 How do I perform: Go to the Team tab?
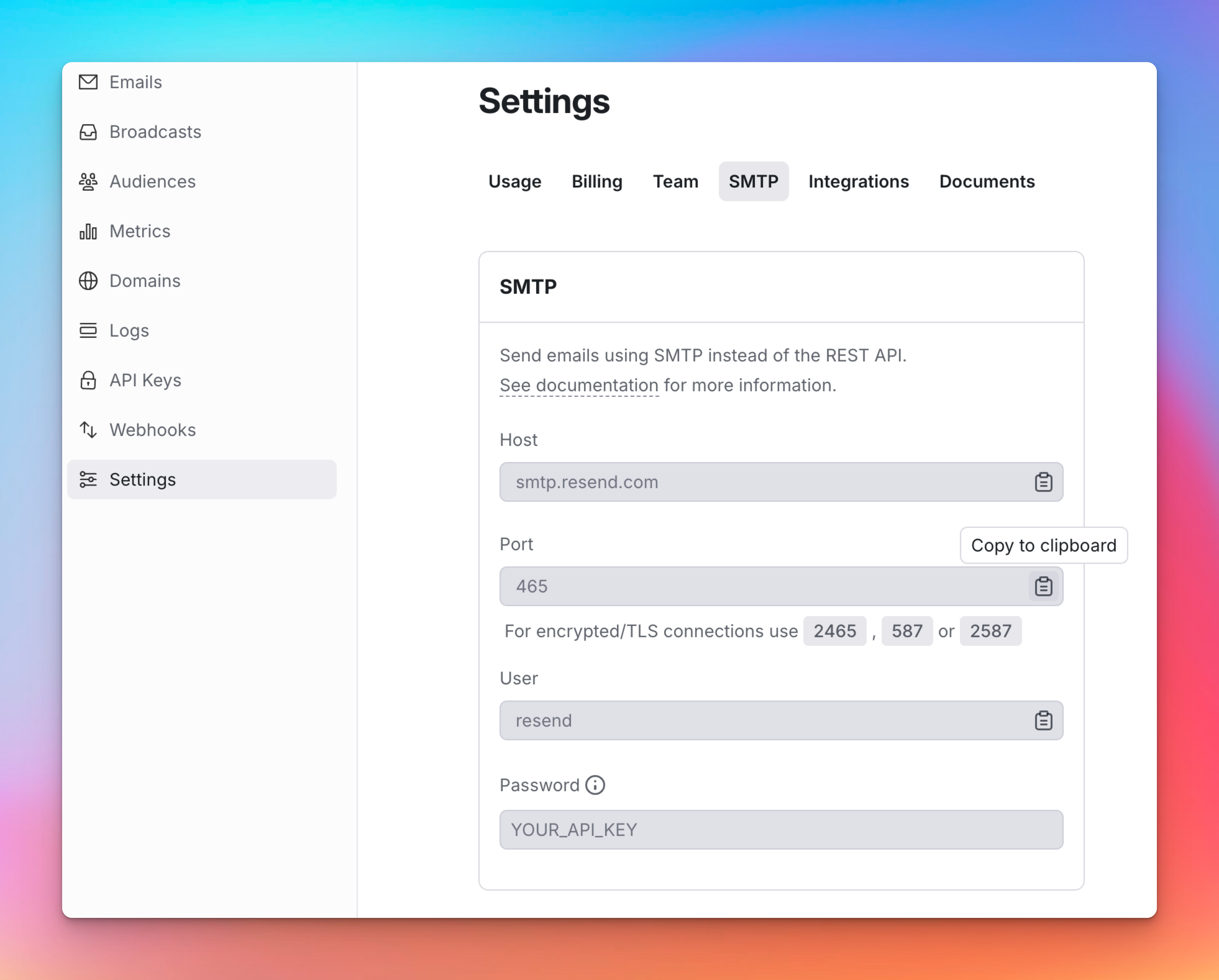tap(675, 181)
